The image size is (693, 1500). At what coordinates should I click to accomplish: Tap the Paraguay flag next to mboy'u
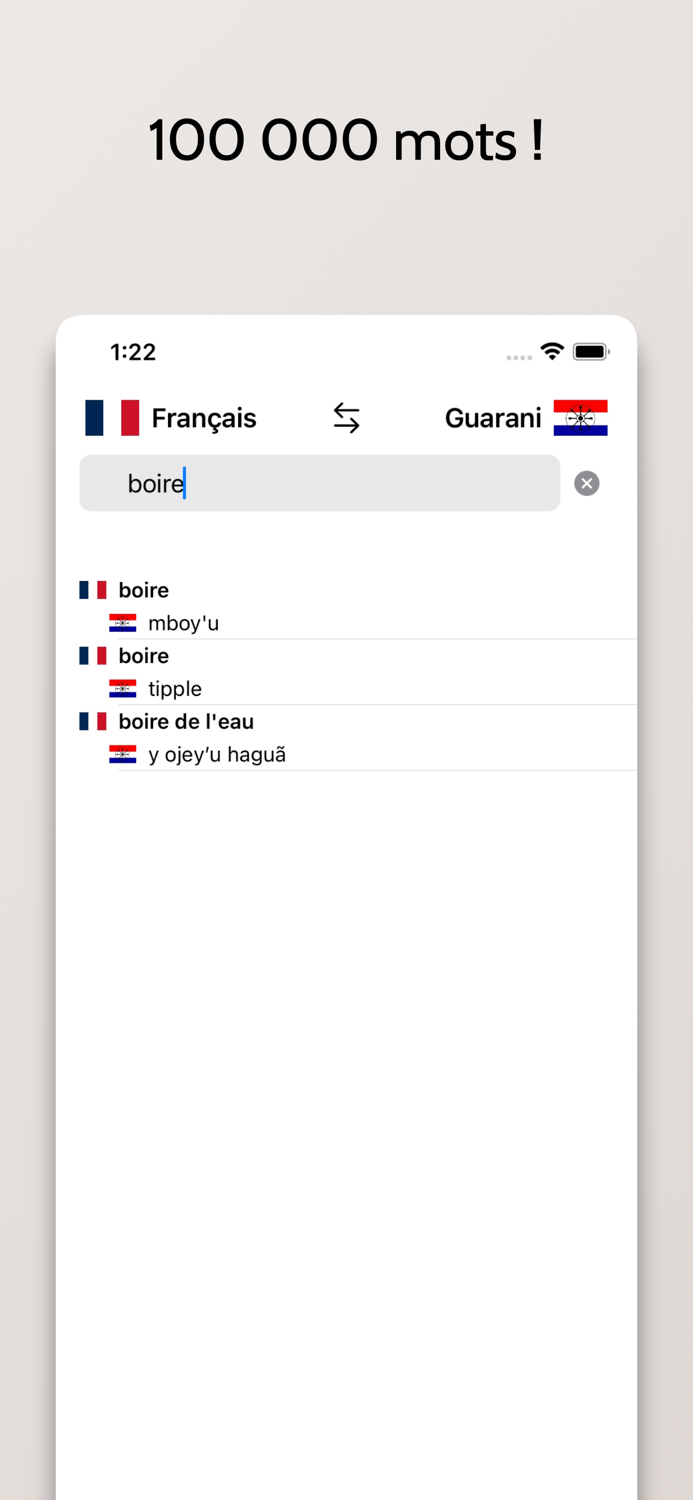click(122, 622)
